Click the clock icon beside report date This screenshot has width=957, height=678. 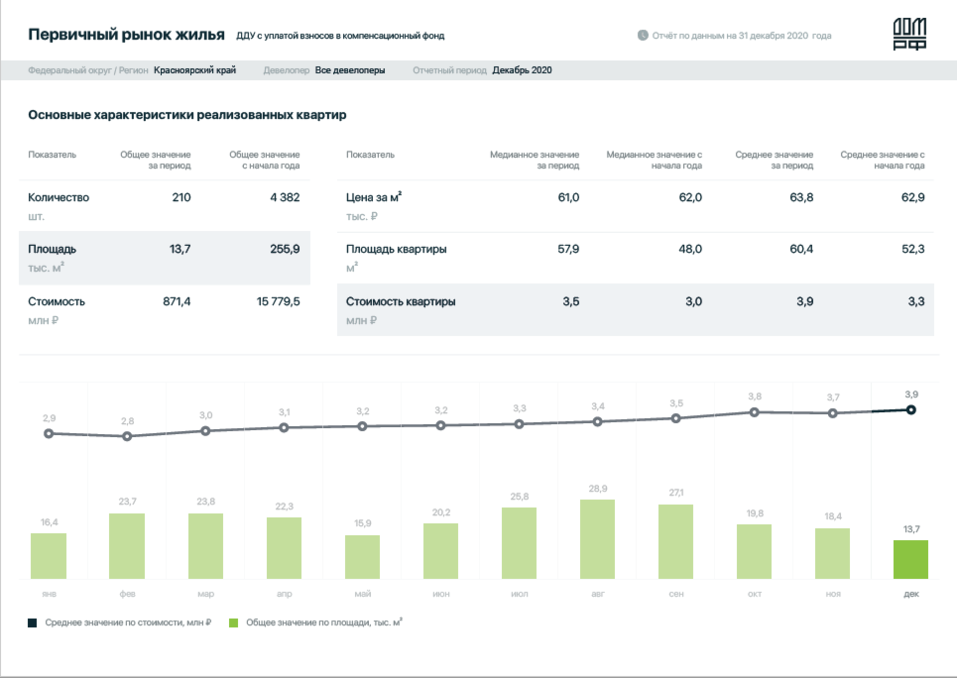coord(643,36)
